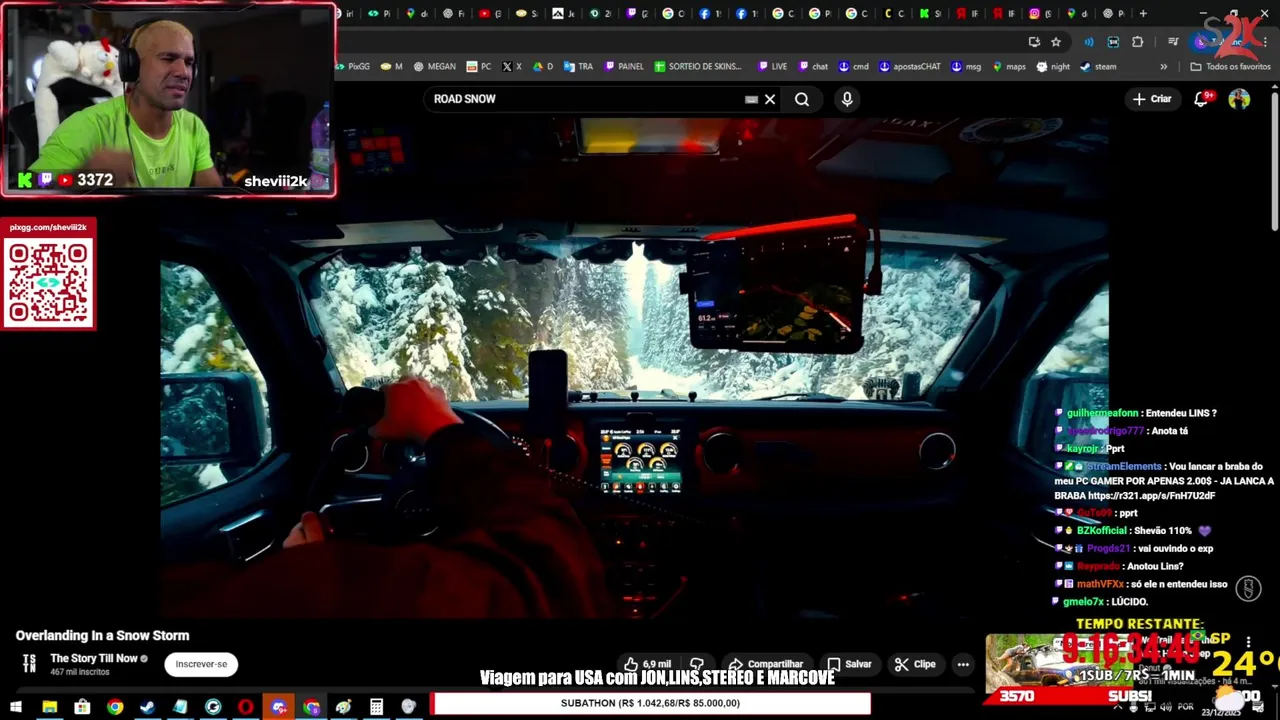The height and width of the screenshot is (720, 1280).
Task: Click The Story Till Now channel avatar
Action: [29, 663]
